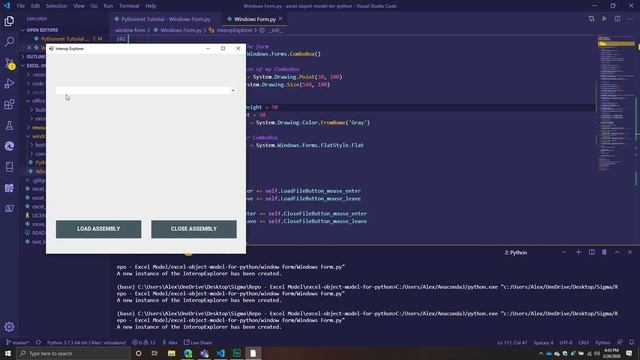Open Cortana circle on taskbar

(138, 353)
